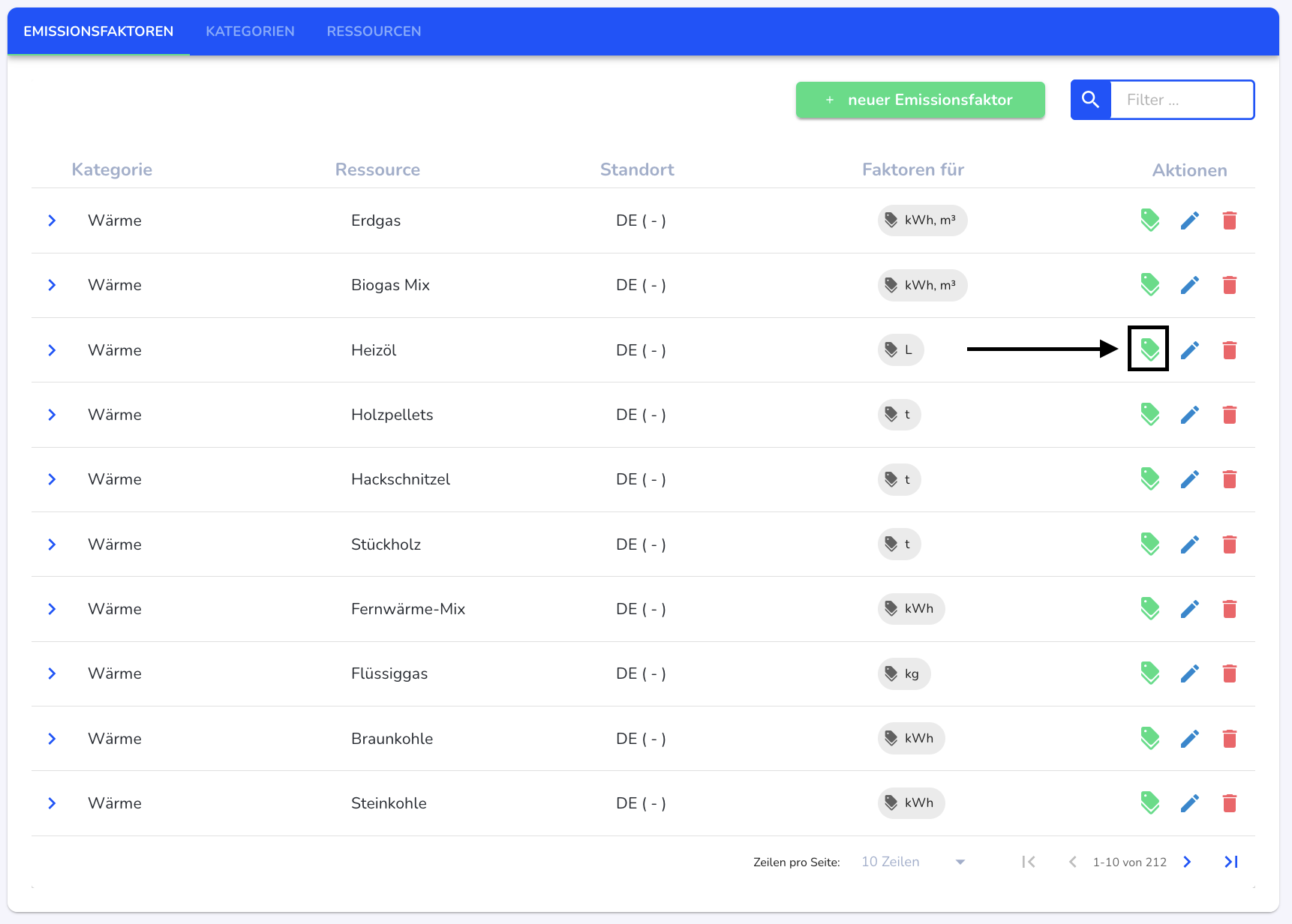Screen dimensions: 1292x924
Task: Expand the Fernwärme-Mix row
Action: 52,609
